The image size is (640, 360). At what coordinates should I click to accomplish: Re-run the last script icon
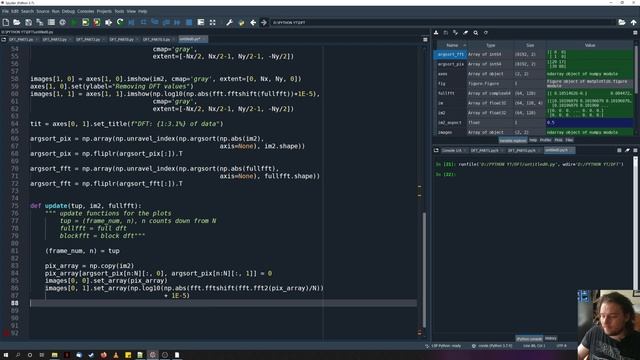point(120,22)
